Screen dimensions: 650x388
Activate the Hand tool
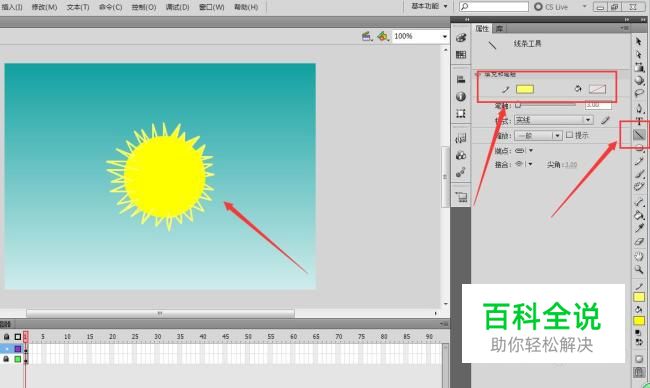(x=639, y=256)
